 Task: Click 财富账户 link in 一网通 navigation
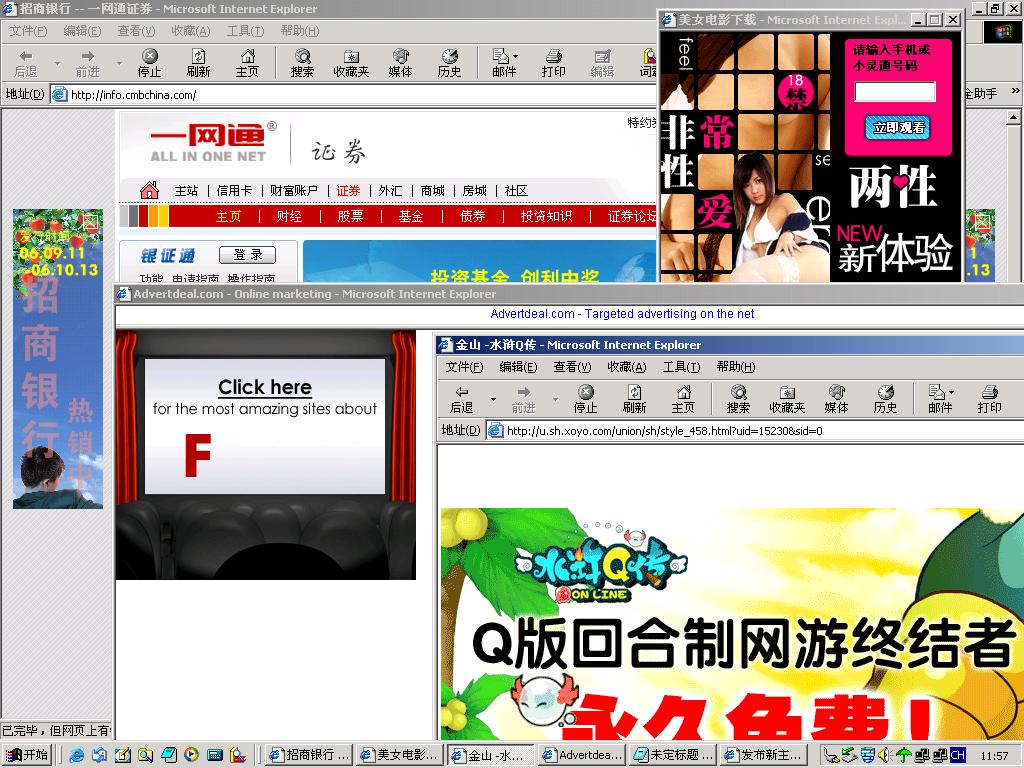point(293,191)
